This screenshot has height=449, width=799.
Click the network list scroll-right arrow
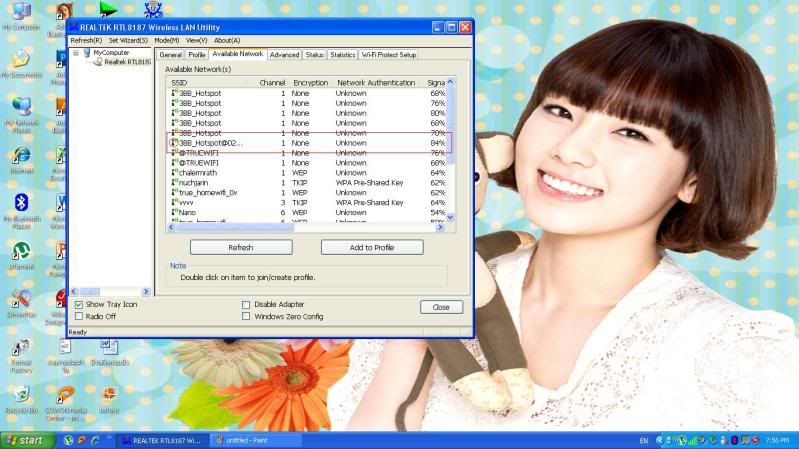pos(440,227)
